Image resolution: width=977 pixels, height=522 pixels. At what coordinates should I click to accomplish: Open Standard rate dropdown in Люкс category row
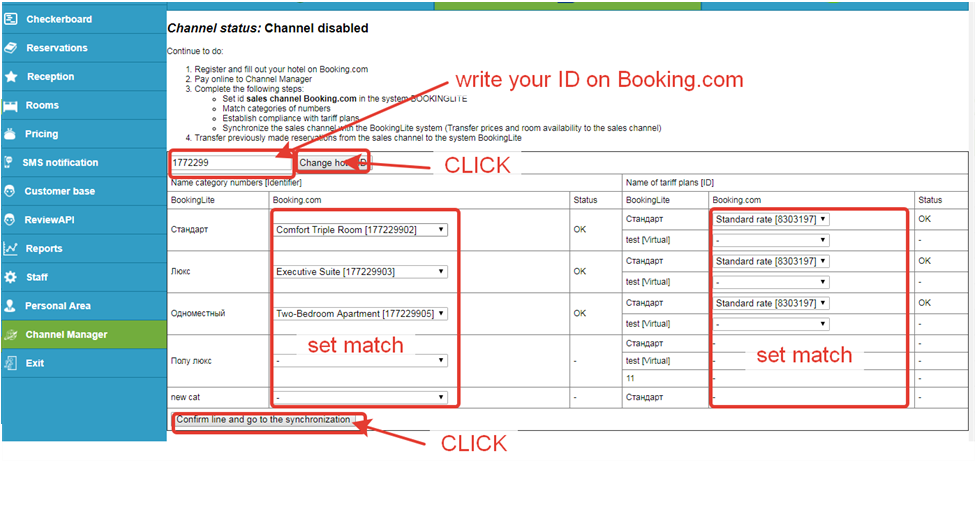pos(771,261)
